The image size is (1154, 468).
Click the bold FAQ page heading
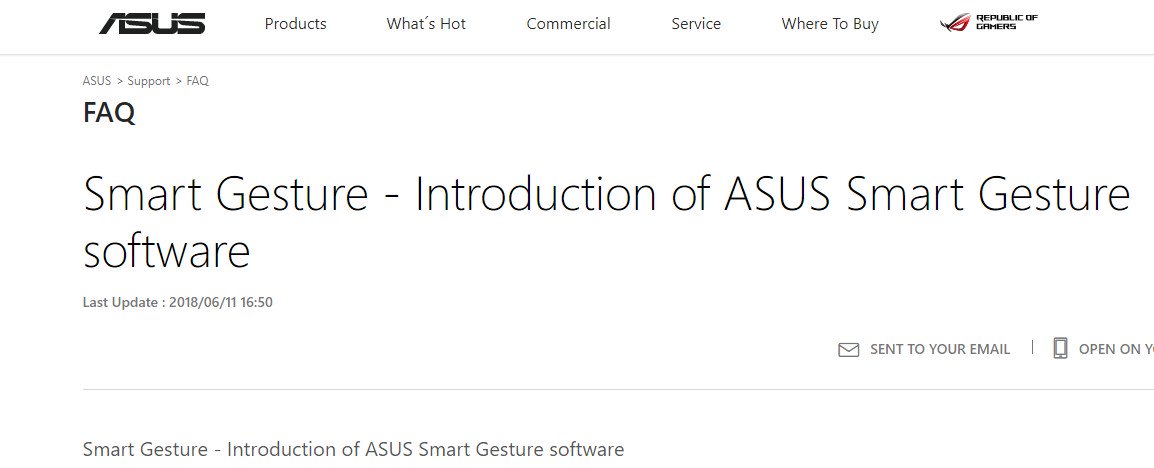109,113
